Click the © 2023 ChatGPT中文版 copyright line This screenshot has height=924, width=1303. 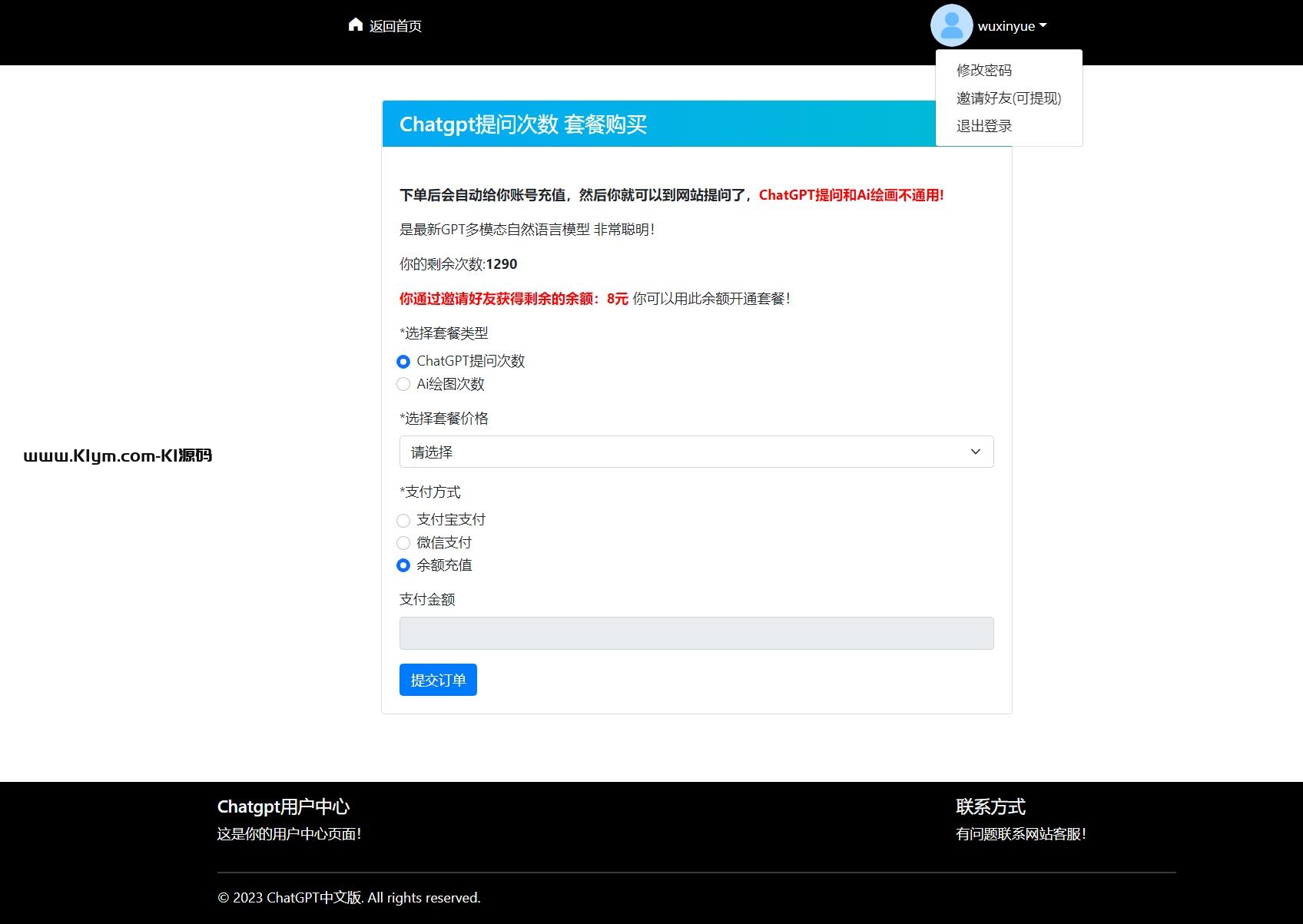point(349,898)
